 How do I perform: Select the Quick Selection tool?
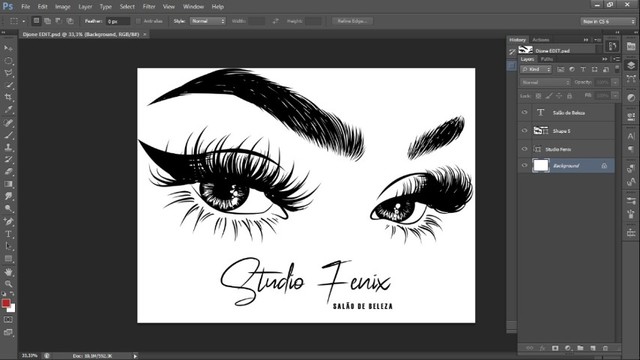point(8,85)
